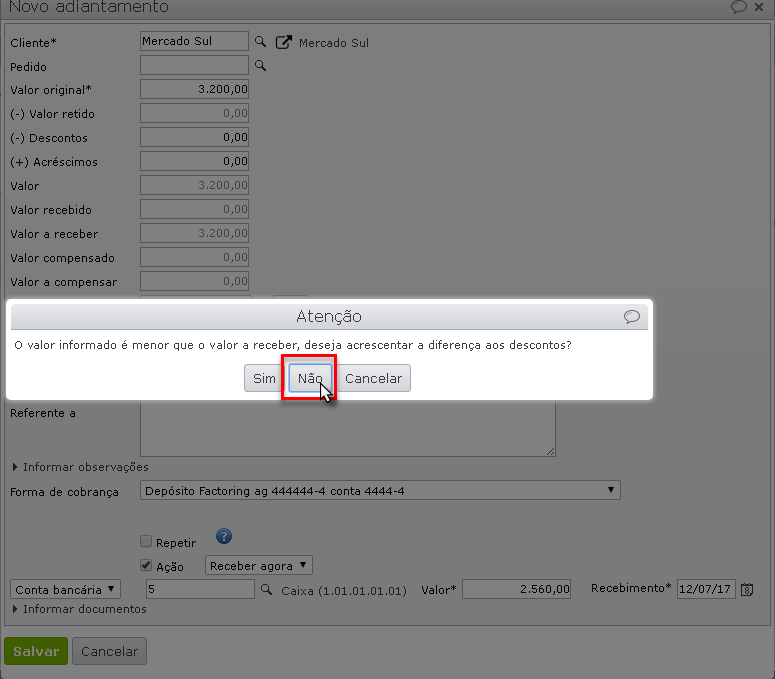Click Sim in the Atenção dialog
This screenshot has height=679, width=775.
(x=264, y=378)
